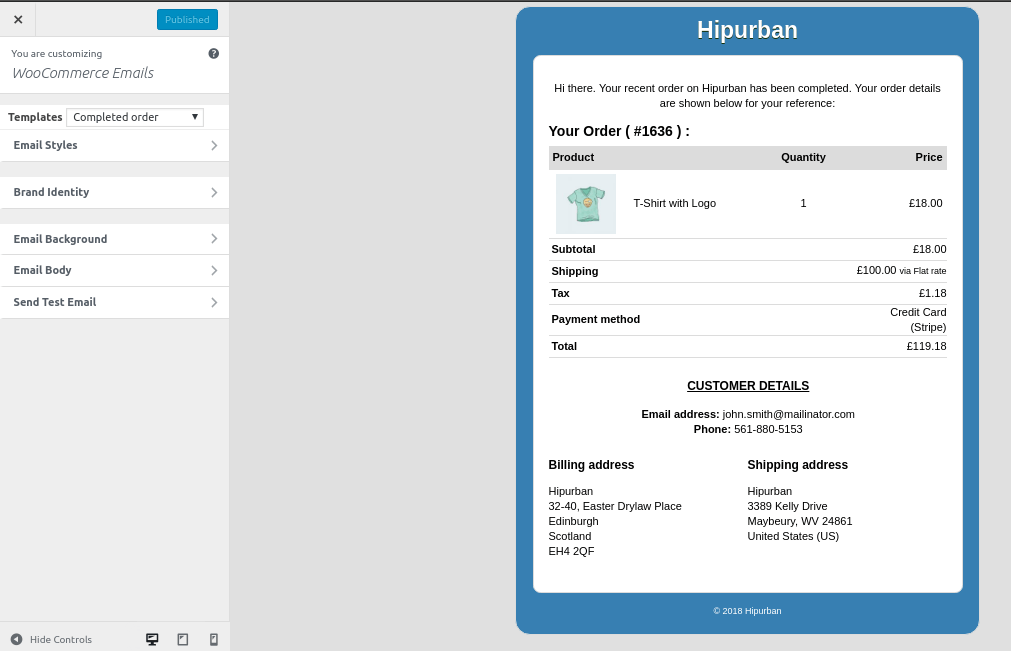Click the Credit Card (Stripe) payment text
The width and height of the screenshot is (1011, 651).
(918, 320)
